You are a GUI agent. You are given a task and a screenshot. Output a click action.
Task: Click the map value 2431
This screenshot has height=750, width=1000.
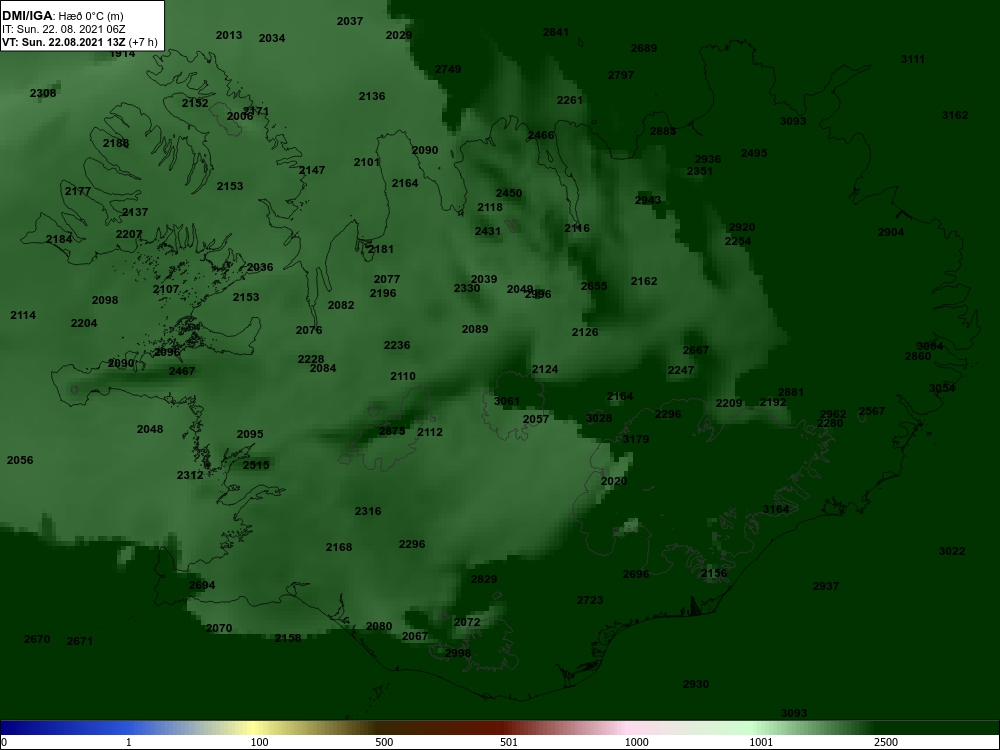488,232
